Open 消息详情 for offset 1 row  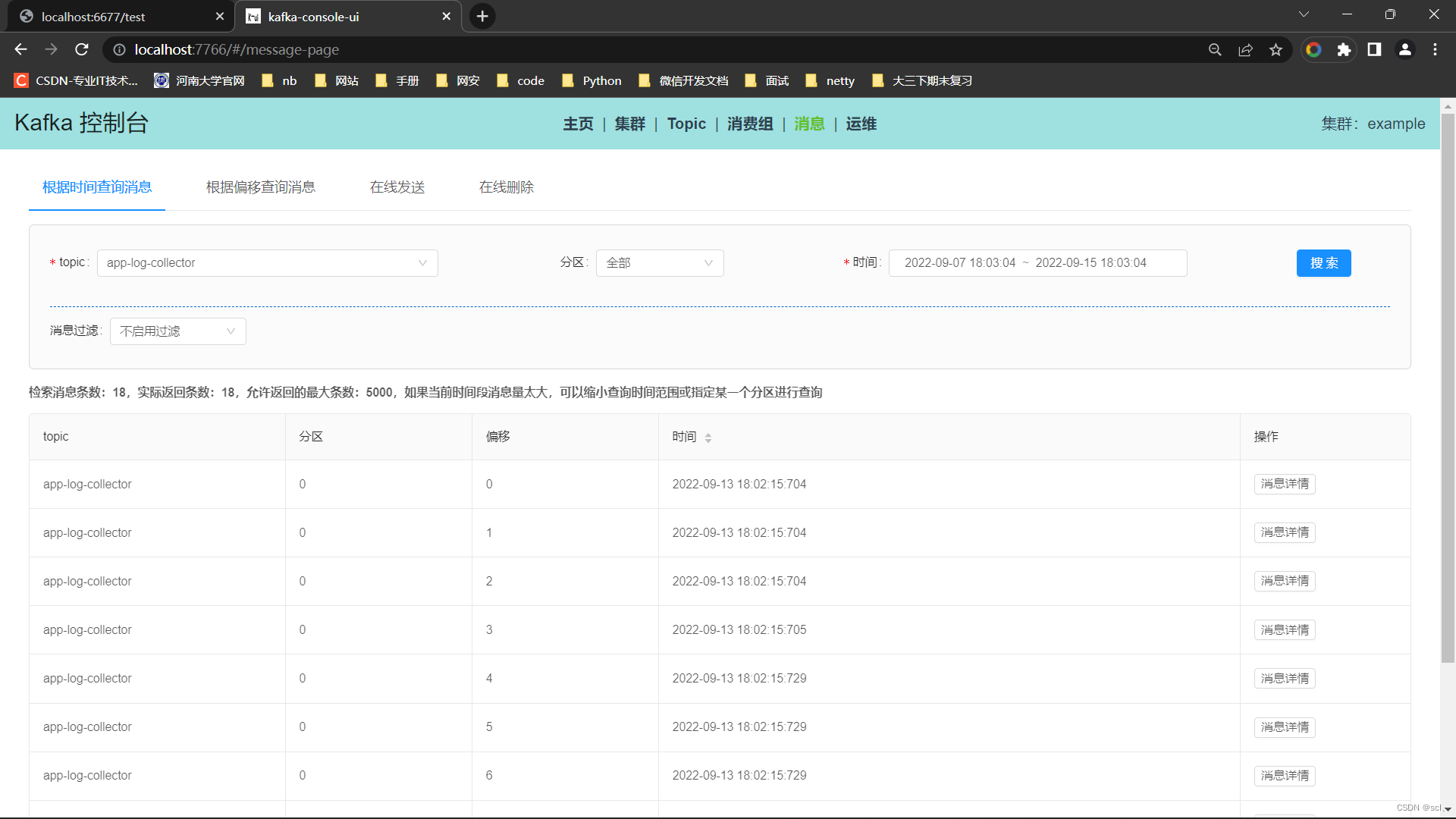1285,532
